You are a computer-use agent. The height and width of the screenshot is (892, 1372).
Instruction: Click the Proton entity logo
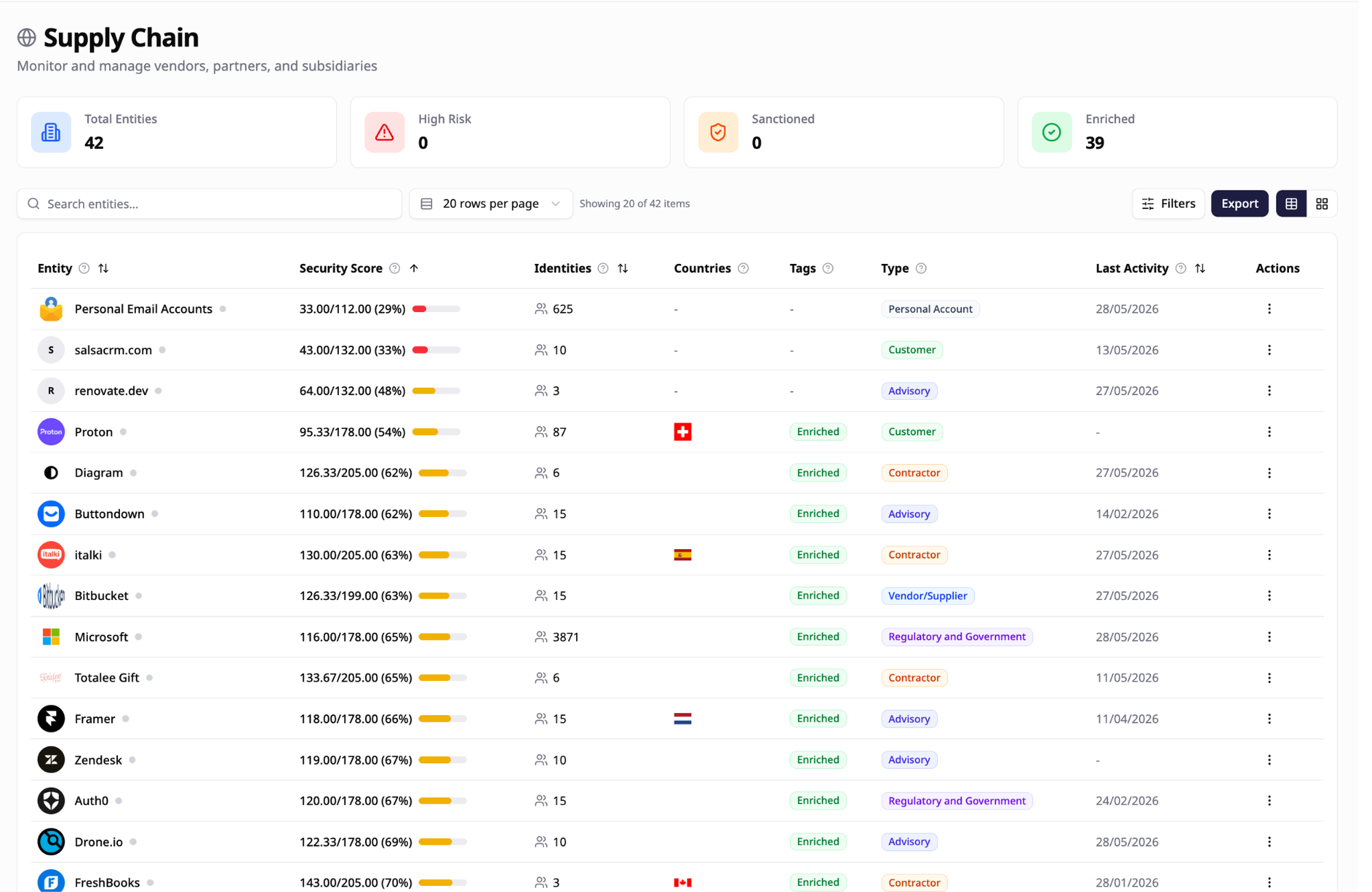pos(51,432)
